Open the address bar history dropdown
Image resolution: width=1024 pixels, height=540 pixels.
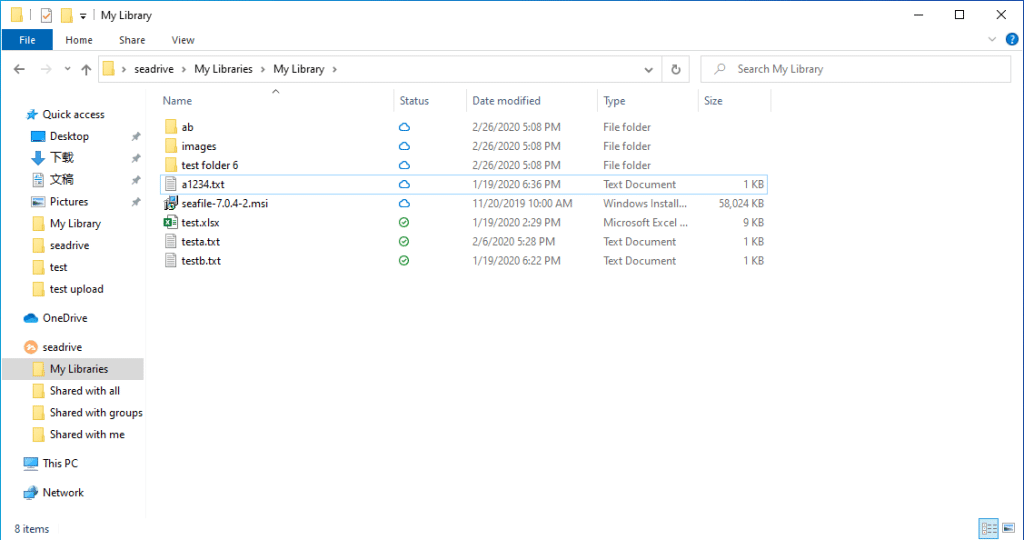(x=649, y=69)
